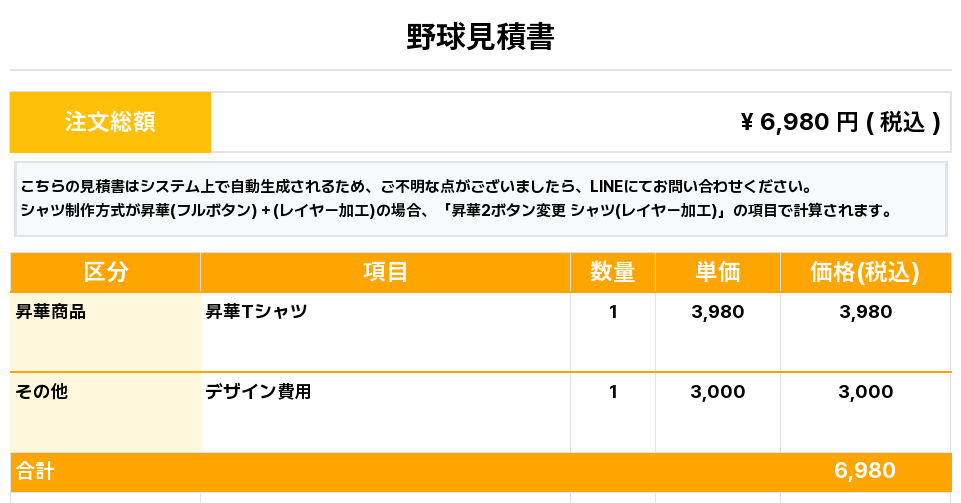This screenshot has width=961, height=503.
Task: Click the 昇華2ボタン変更 シャツ notice line
Action: (455, 211)
